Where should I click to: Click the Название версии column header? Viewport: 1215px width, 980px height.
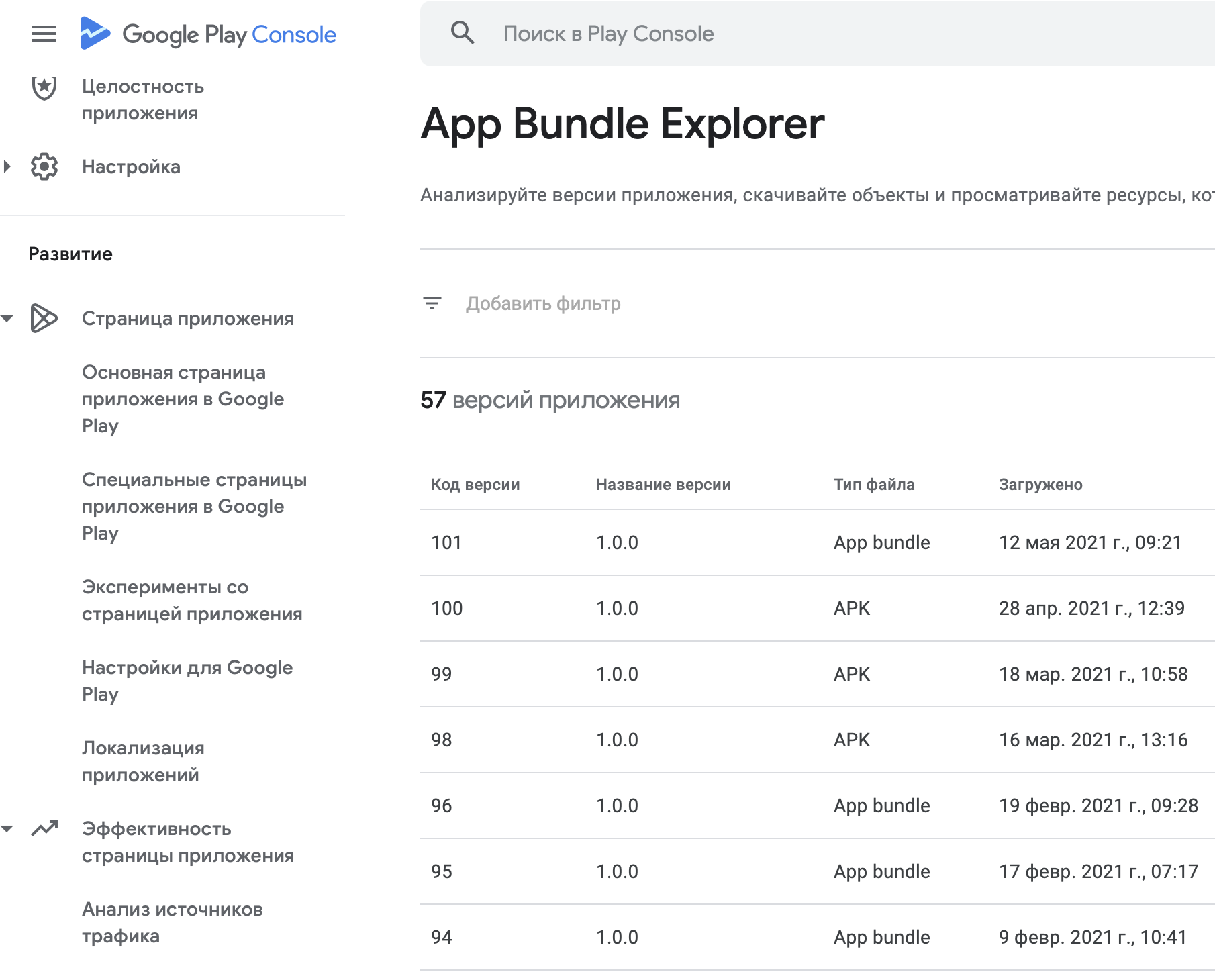click(663, 485)
